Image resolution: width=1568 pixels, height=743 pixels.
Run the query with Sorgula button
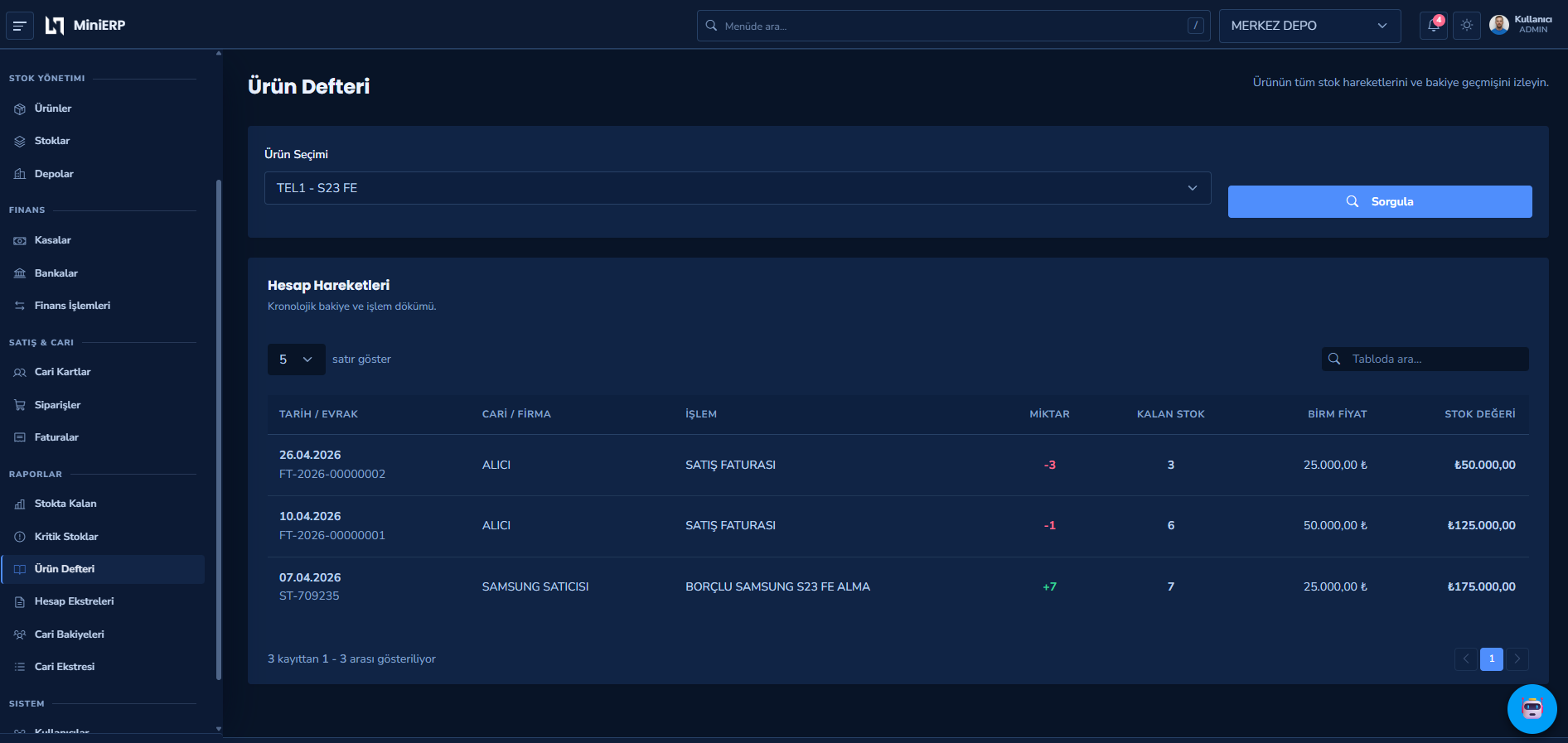click(x=1380, y=201)
